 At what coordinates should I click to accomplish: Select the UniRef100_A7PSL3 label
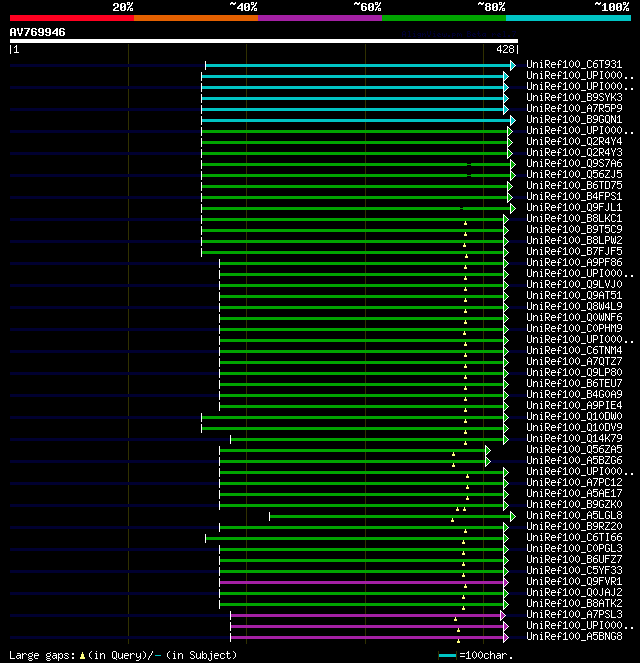[x=574, y=614]
